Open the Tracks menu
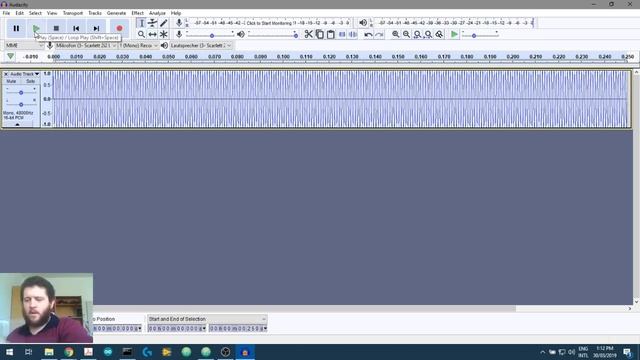 [x=95, y=13]
